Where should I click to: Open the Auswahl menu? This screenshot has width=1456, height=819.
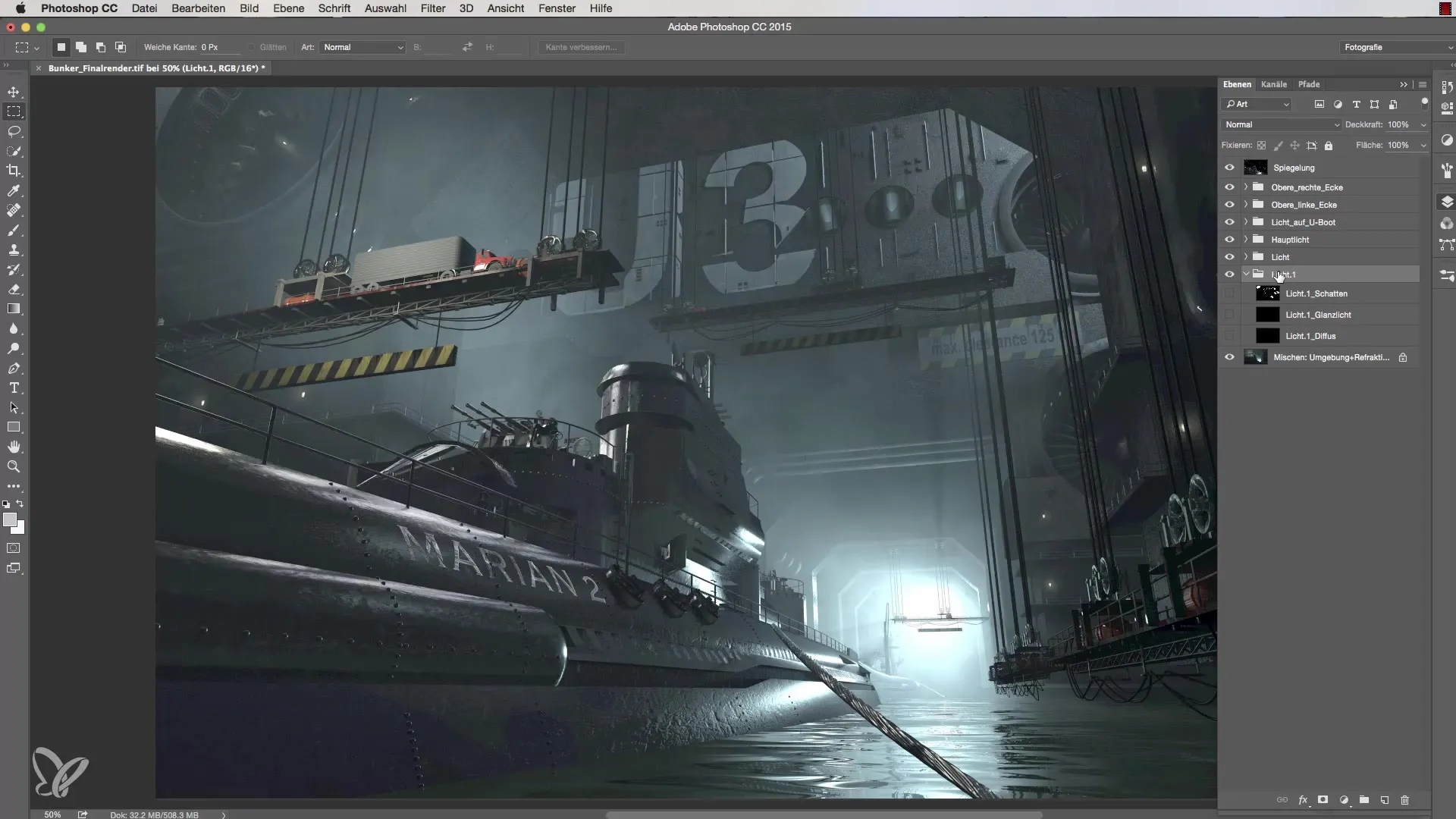click(385, 8)
